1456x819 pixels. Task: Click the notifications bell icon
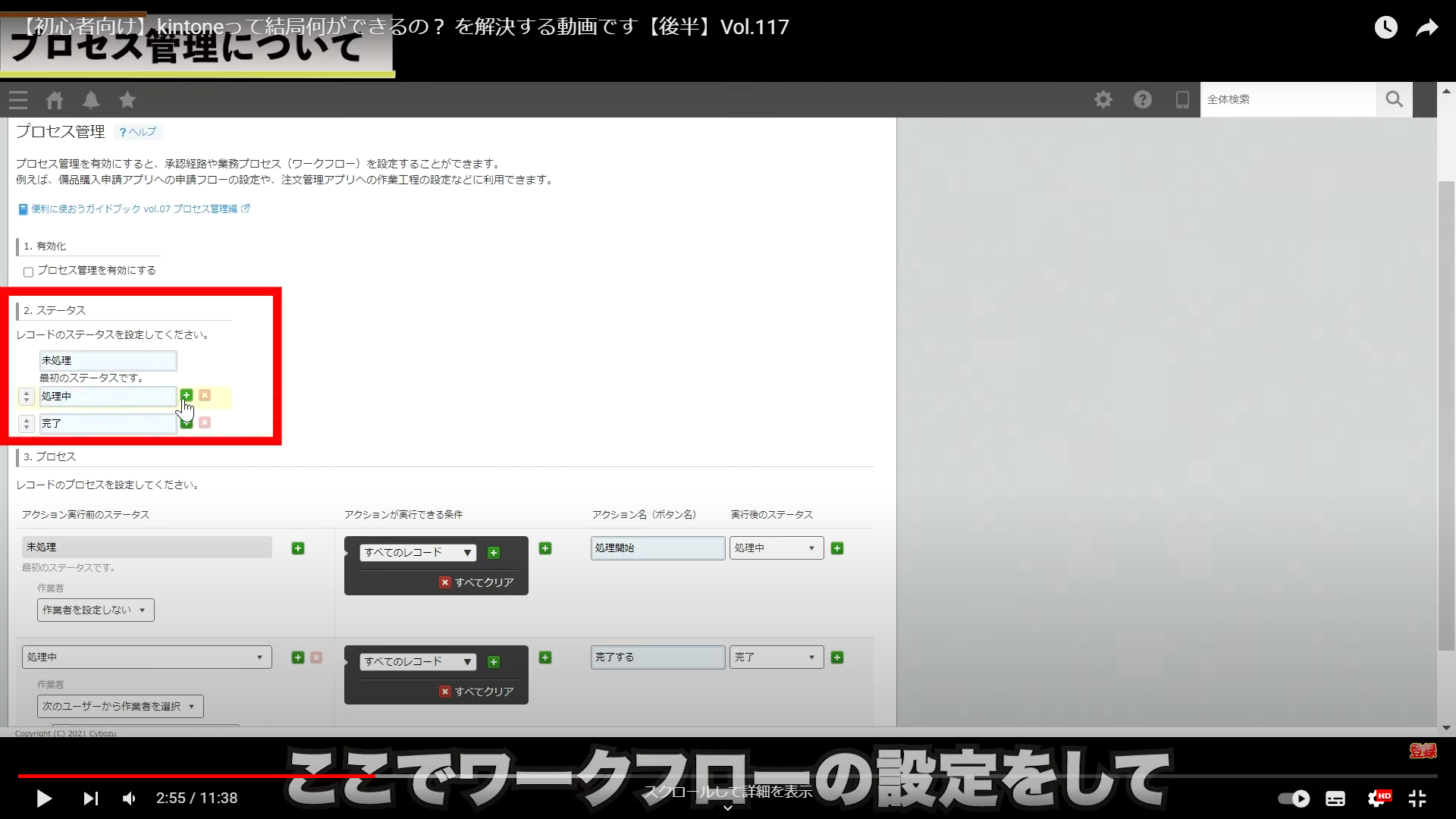(x=91, y=100)
